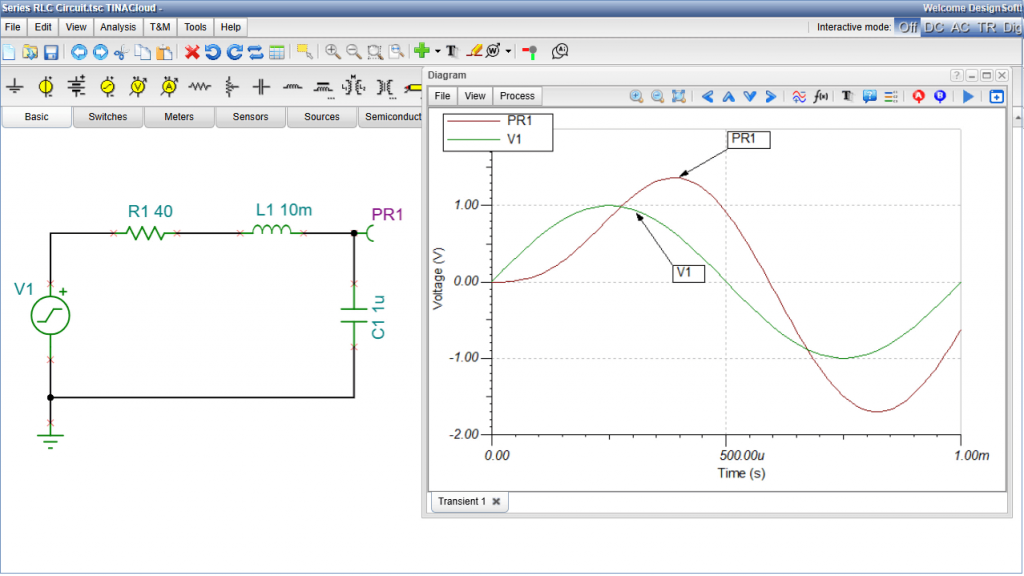Switch to the Meters component tab
Image resolution: width=1024 pixels, height=576 pixels.
point(179,117)
